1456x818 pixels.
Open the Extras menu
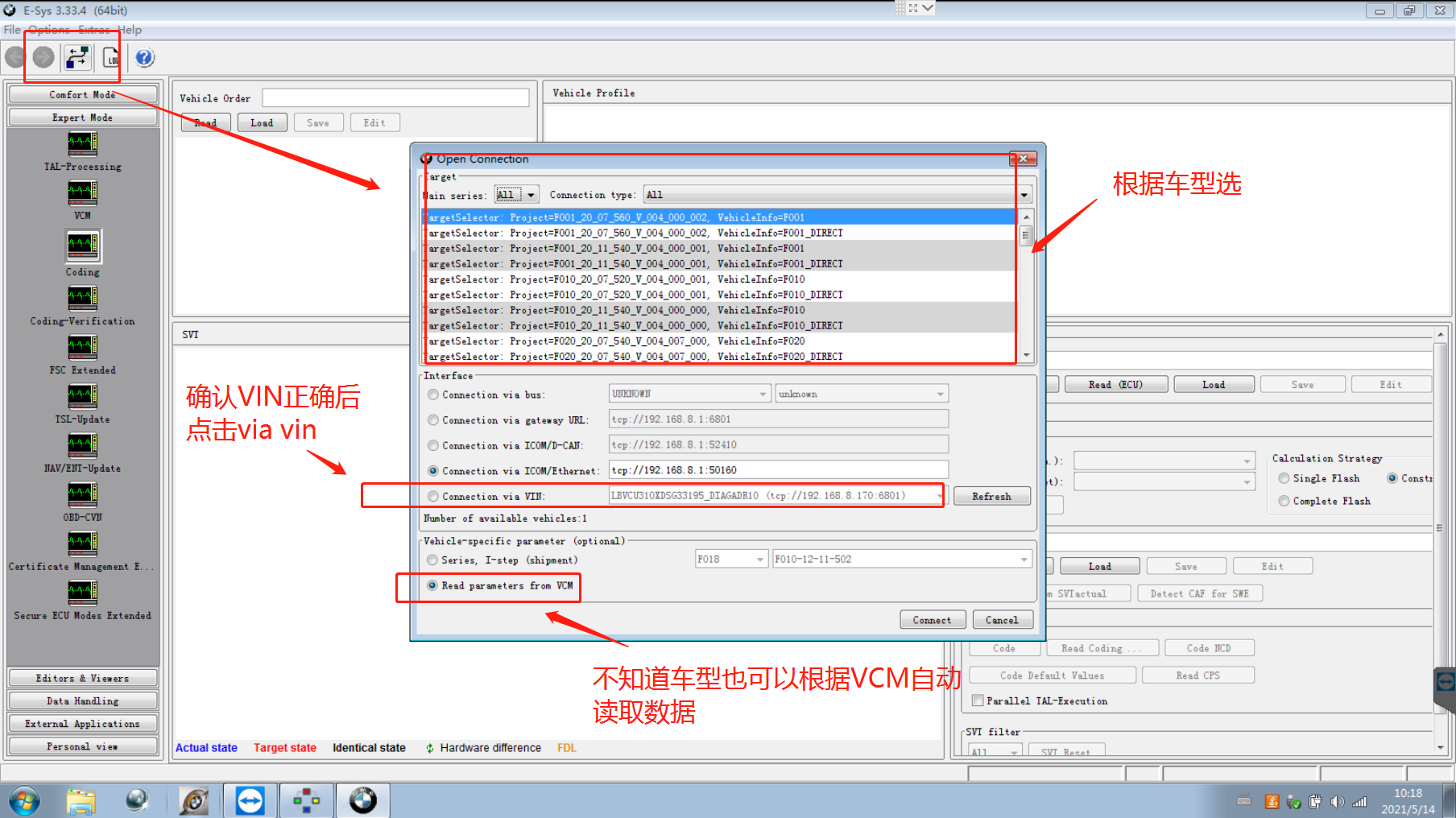94,30
